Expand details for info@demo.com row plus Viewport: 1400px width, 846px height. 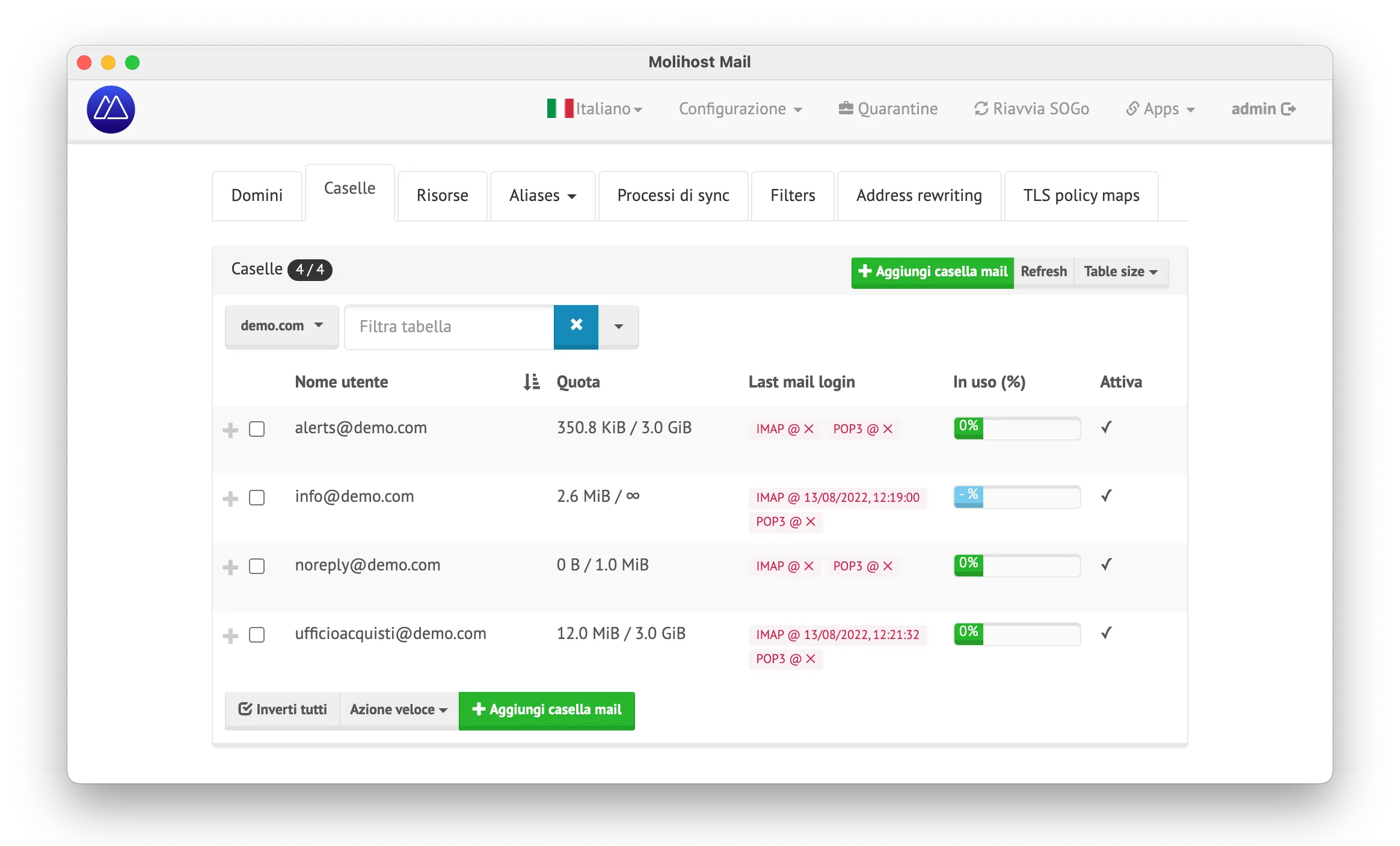click(x=230, y=498)
